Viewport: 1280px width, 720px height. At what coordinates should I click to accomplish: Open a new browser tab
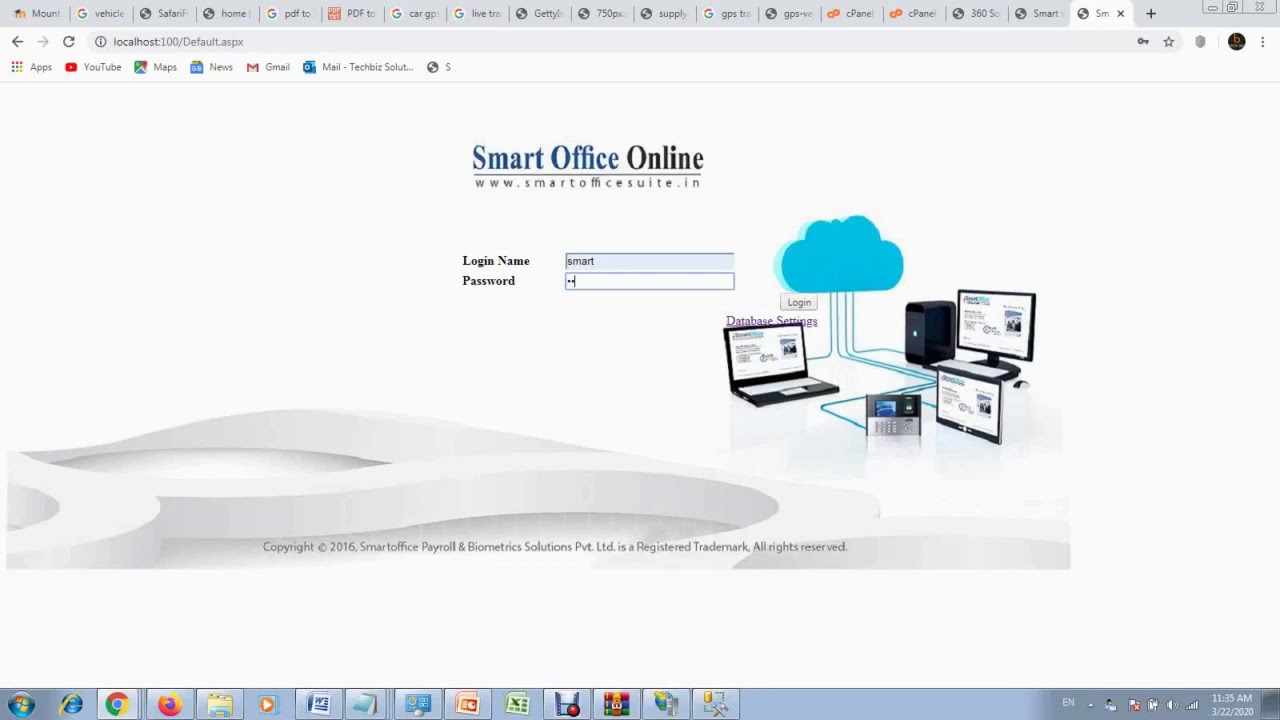coord(1151,13)
